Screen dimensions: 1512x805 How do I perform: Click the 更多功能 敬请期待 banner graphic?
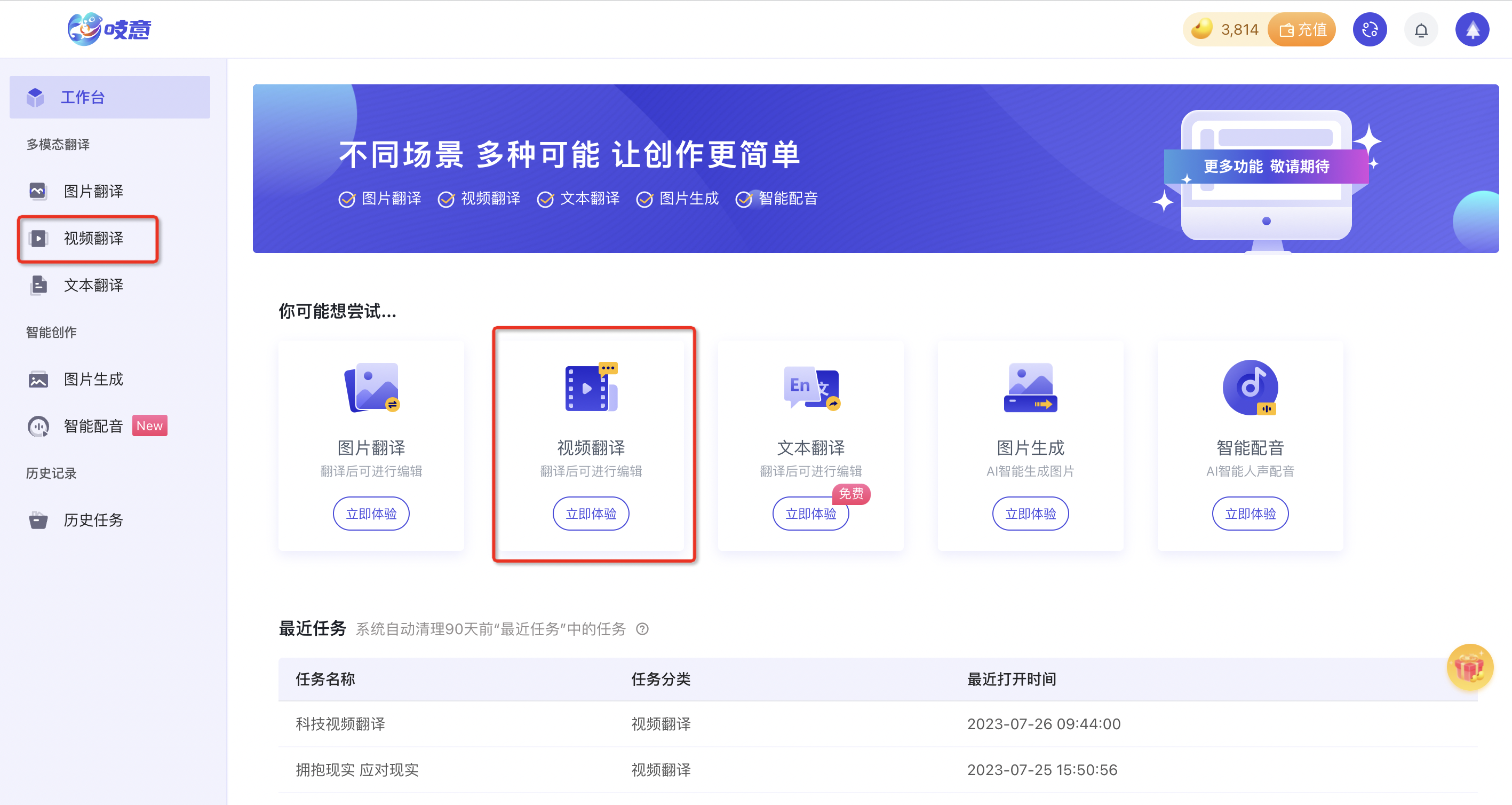pos(1266,167)
